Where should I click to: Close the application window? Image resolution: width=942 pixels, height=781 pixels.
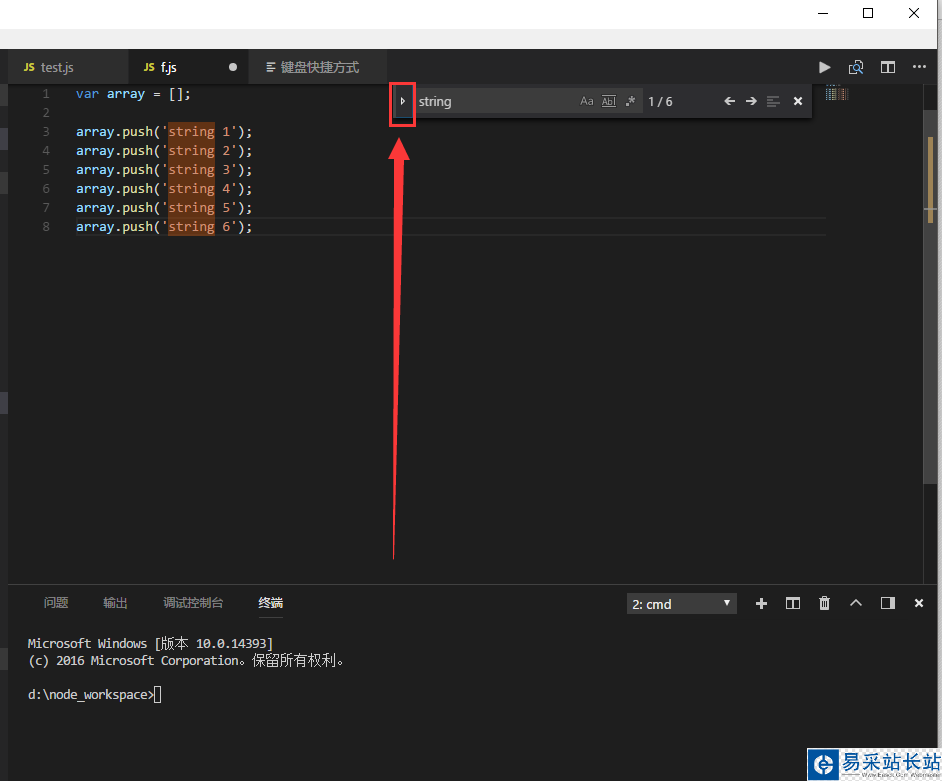[x=914, y=13]
